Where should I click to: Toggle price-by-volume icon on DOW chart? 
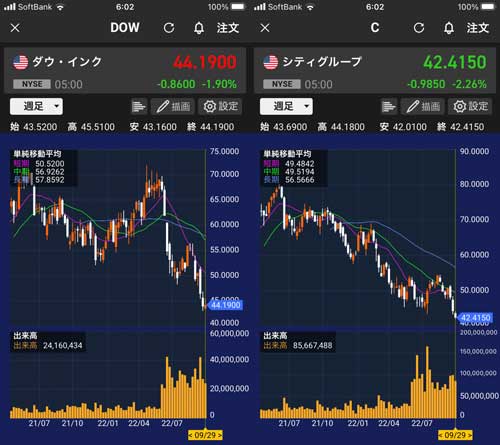click(139, 107)
